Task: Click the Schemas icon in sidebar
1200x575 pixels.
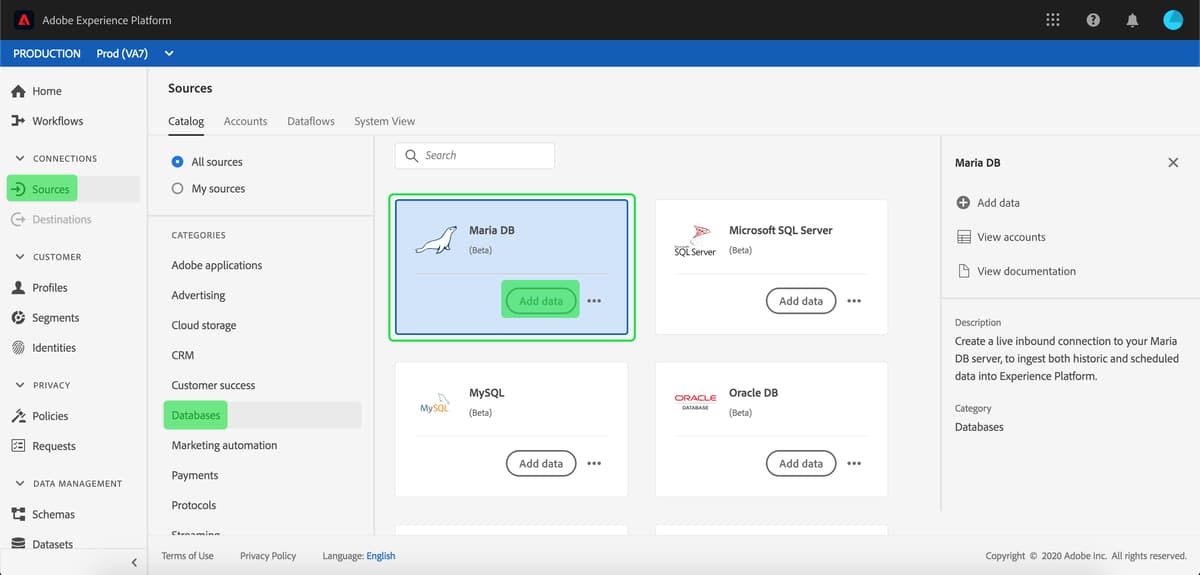Action: pos(18,514)
